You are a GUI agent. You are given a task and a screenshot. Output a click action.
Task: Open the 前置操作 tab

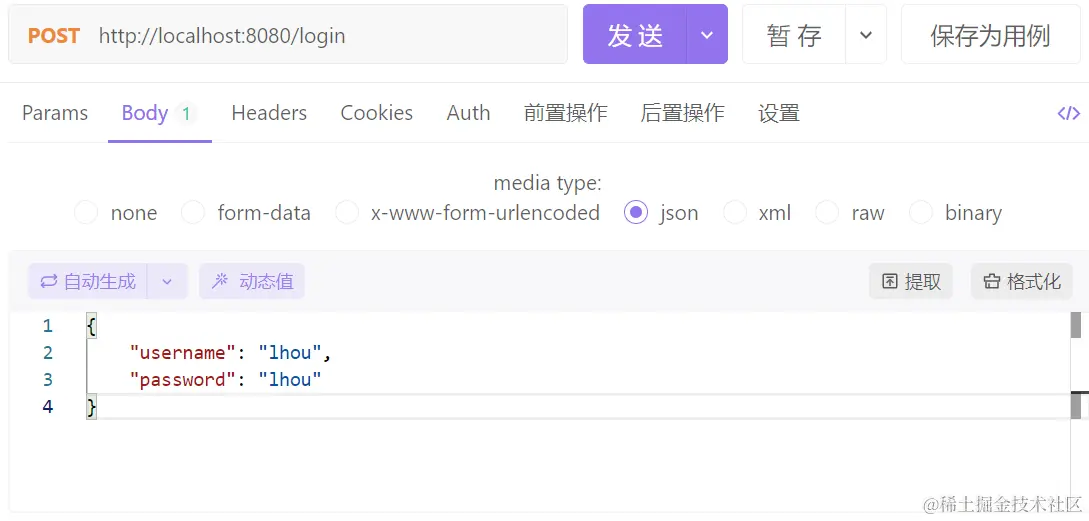(x=565, y=113)
